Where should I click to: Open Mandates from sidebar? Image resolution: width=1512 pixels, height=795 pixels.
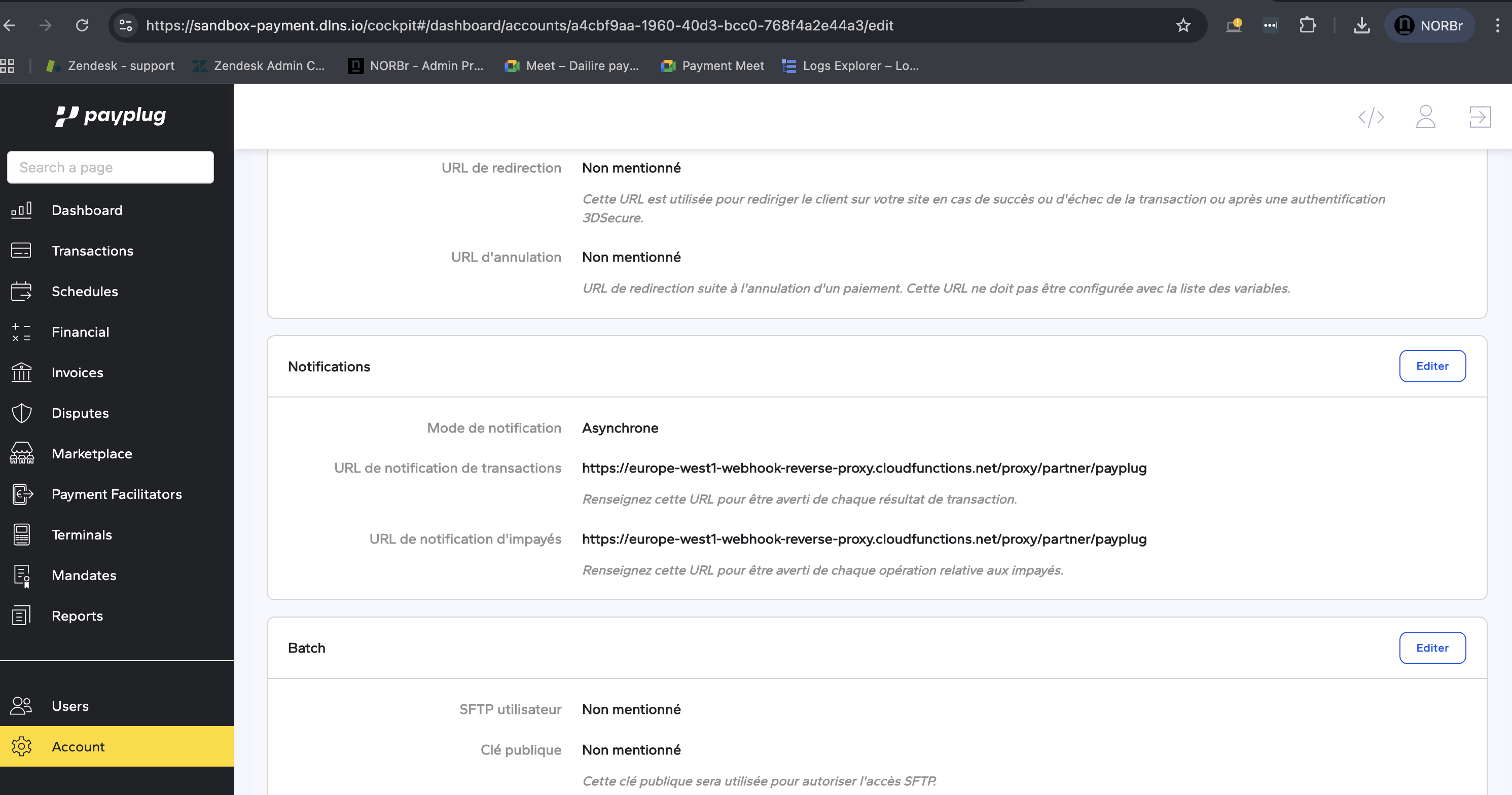click(x=84, y=575)
